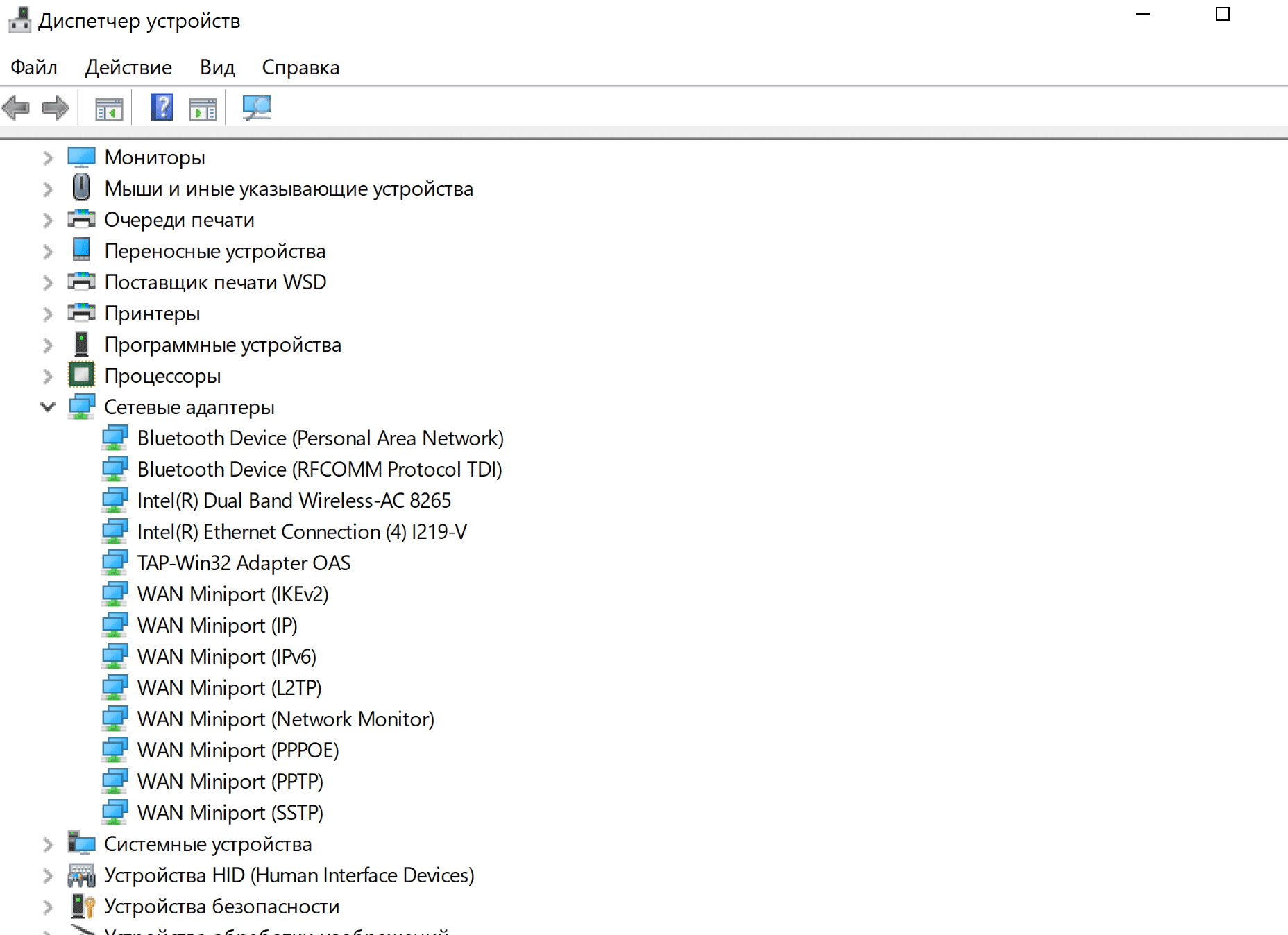Select WAN Miniport (IP)
The width and height of the screenshot is (1288, 935).
pos(217,626)
